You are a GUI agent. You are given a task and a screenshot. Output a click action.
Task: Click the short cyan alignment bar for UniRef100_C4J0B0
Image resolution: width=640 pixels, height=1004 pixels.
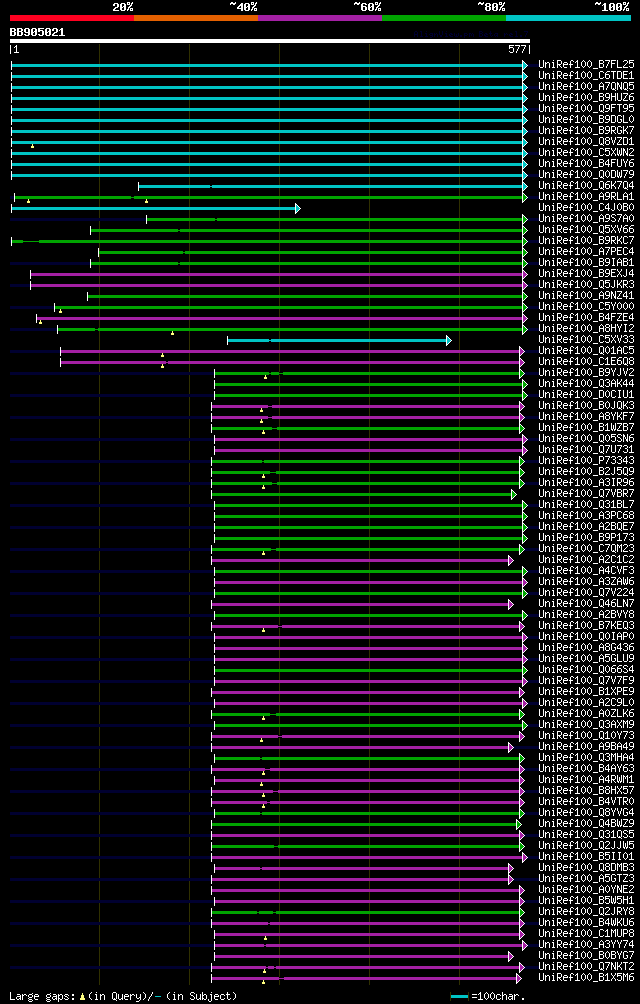coord(156,208)
